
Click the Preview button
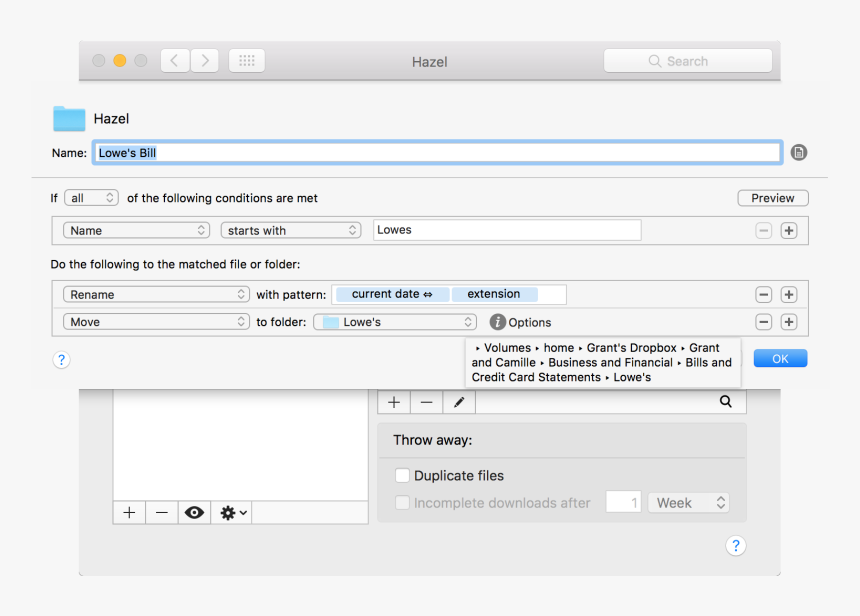(x=772, y=197)
